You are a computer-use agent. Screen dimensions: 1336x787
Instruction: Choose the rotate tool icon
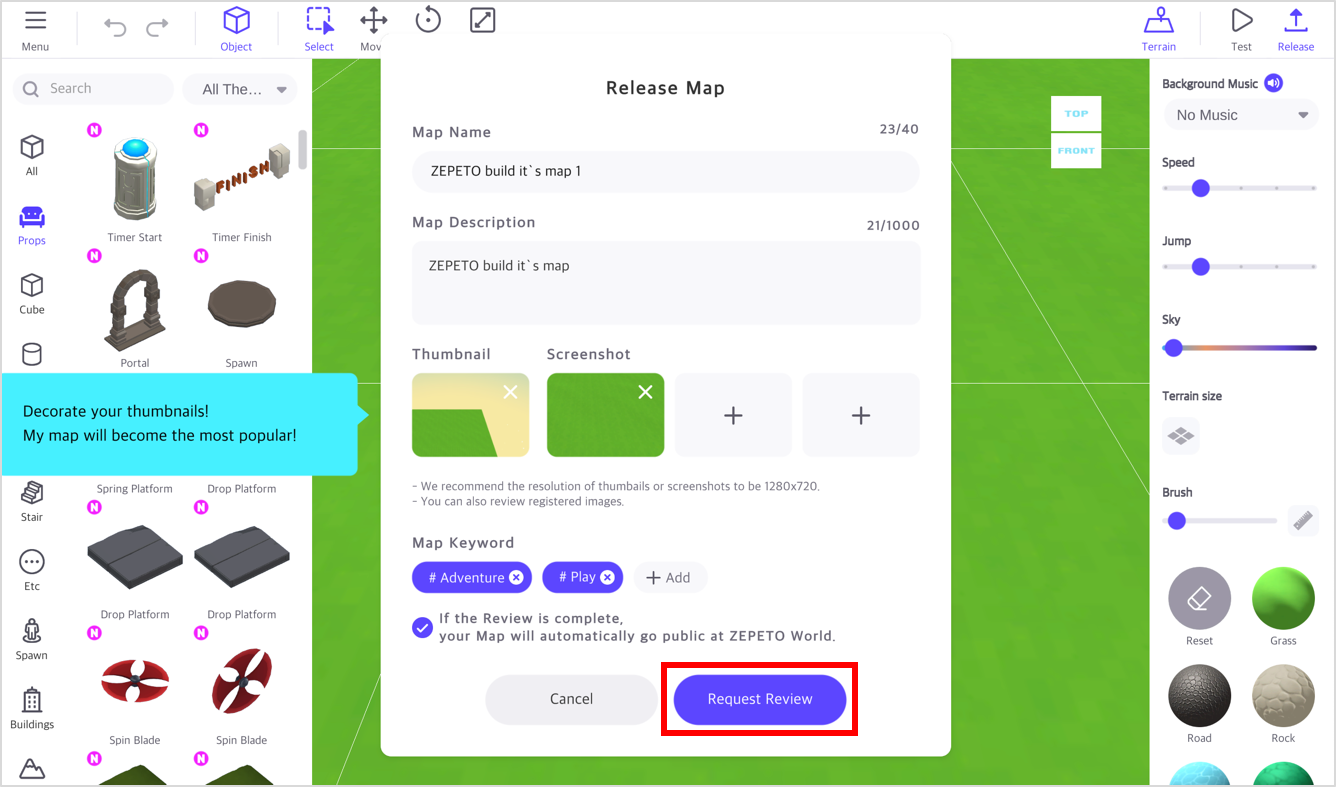[428, 20]
